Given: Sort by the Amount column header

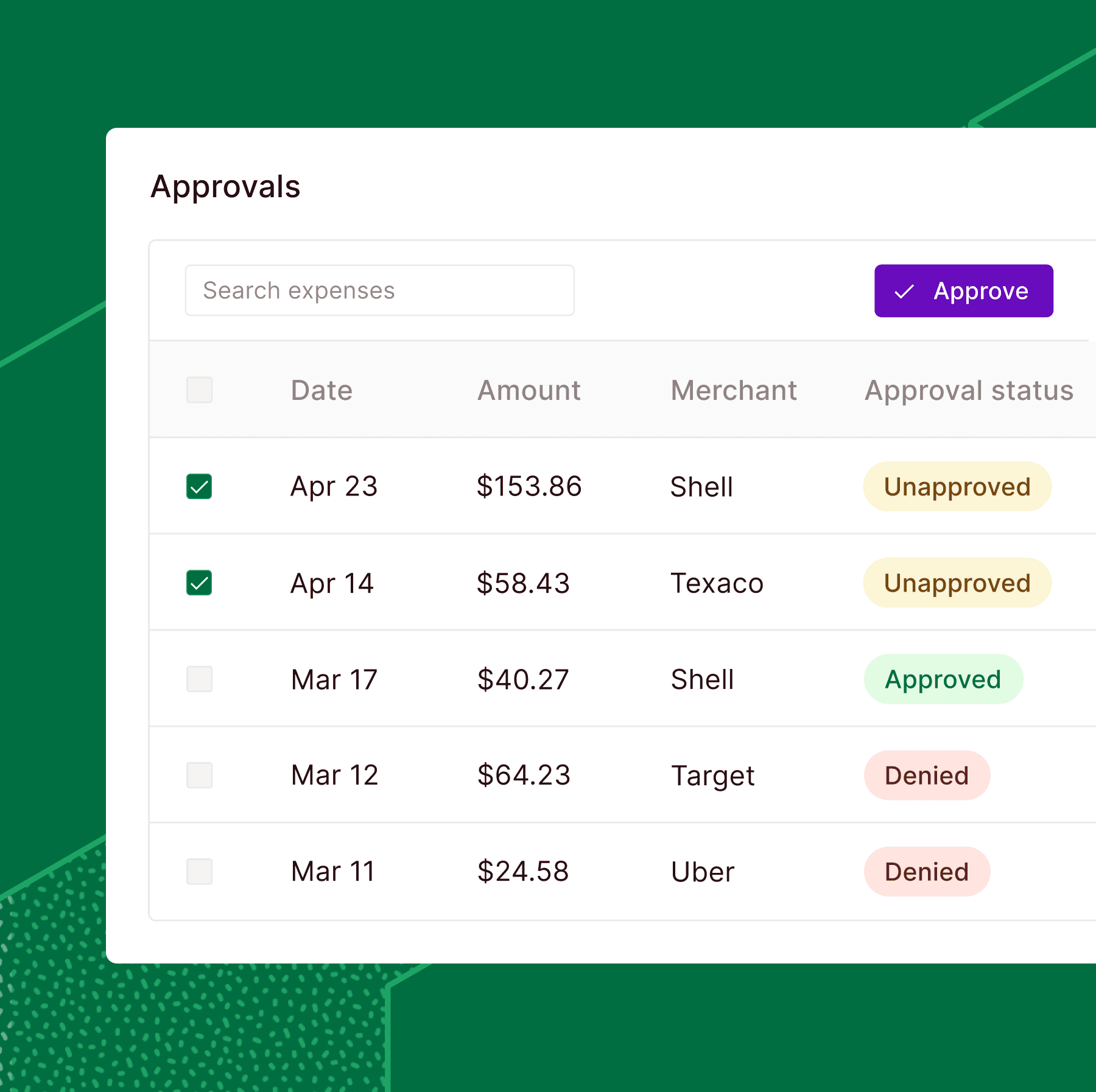Looking at the screenshot, I should 529,390.
